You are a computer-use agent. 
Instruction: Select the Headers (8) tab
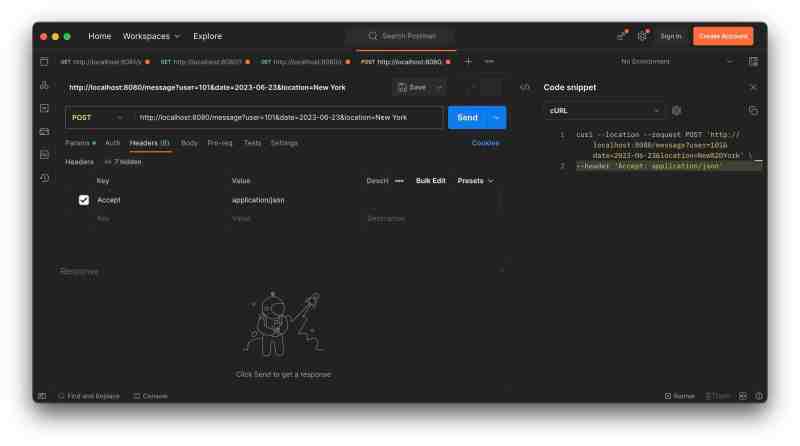[149, 143]
